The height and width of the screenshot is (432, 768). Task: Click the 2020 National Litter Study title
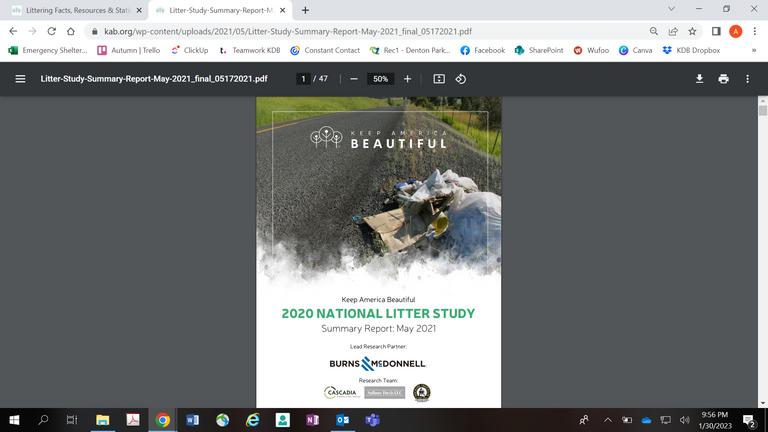pyautogui.click(x=378, y=313)
